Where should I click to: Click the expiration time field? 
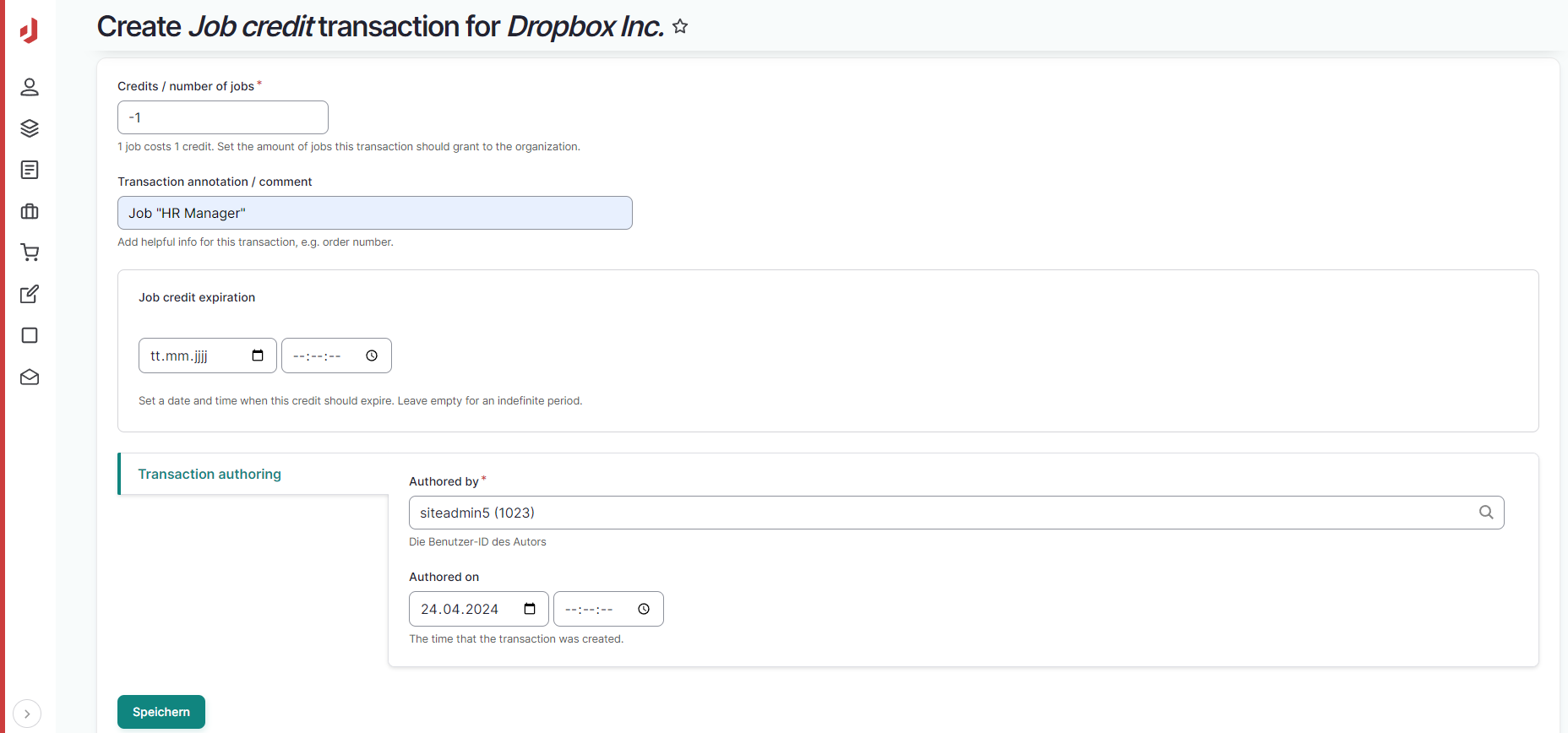336,356
